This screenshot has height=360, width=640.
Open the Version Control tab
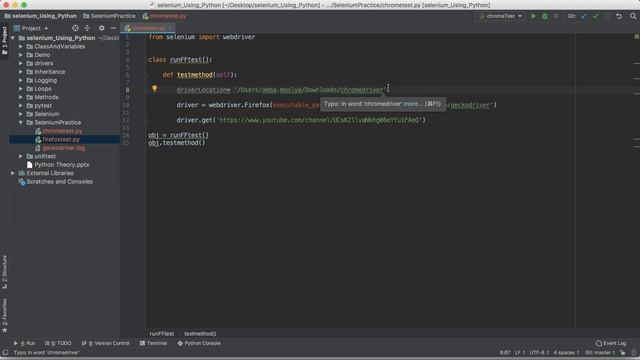(x=105, y=343)
